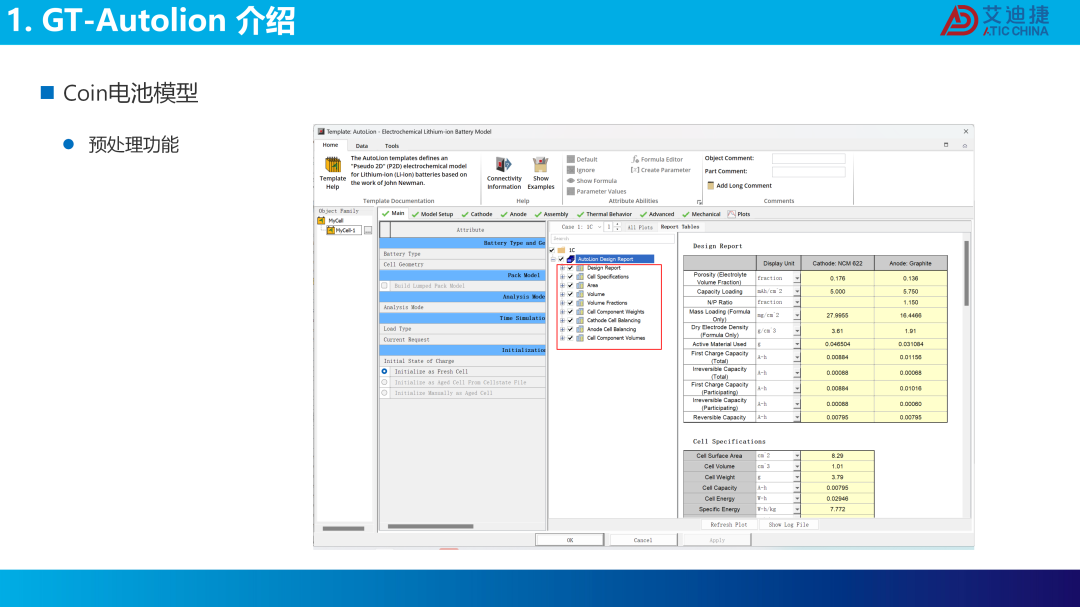Uncheck the 1C case checkbox

click(x=552, y=250)
